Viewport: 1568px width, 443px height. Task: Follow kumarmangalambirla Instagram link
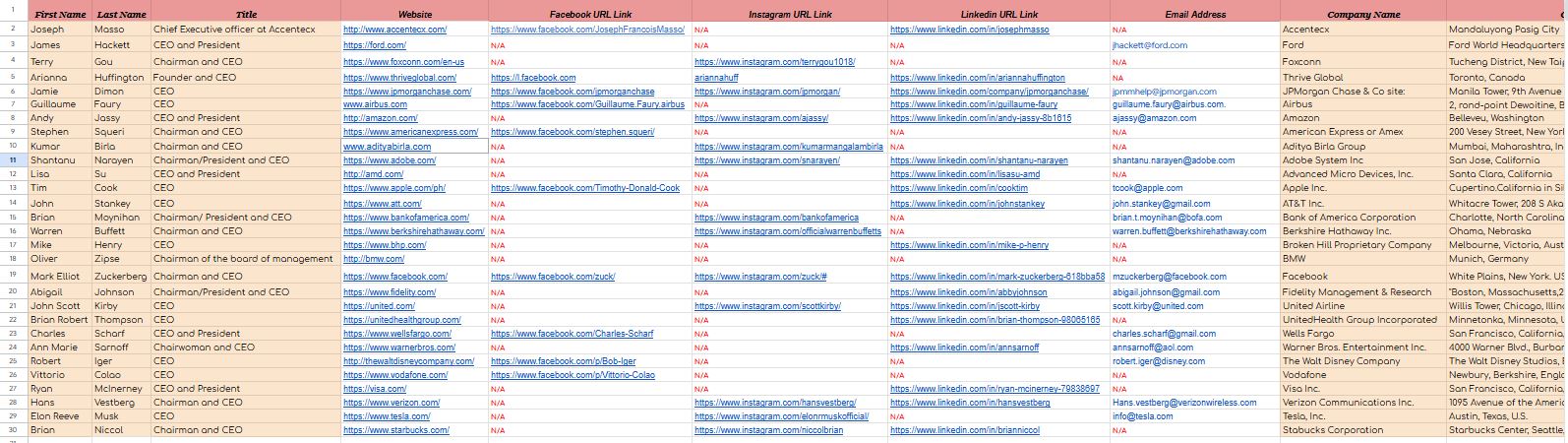coord(789,147)
